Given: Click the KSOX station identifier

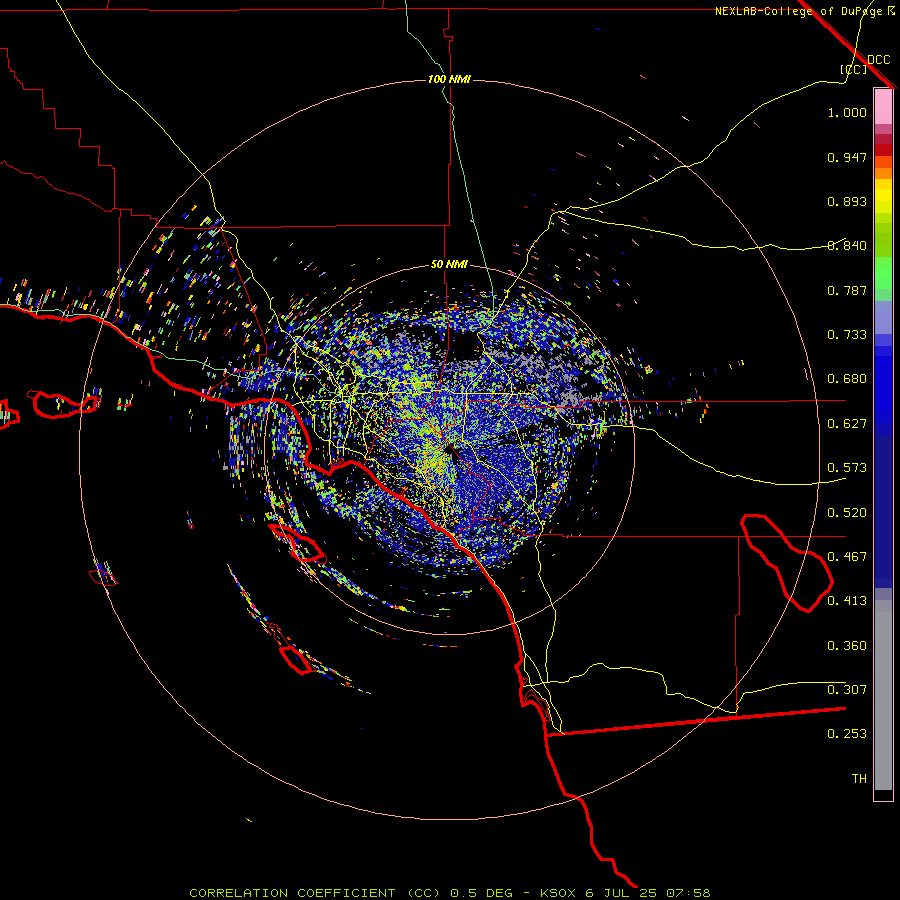Looking at the screenshot, I should [x=559, y=893].
